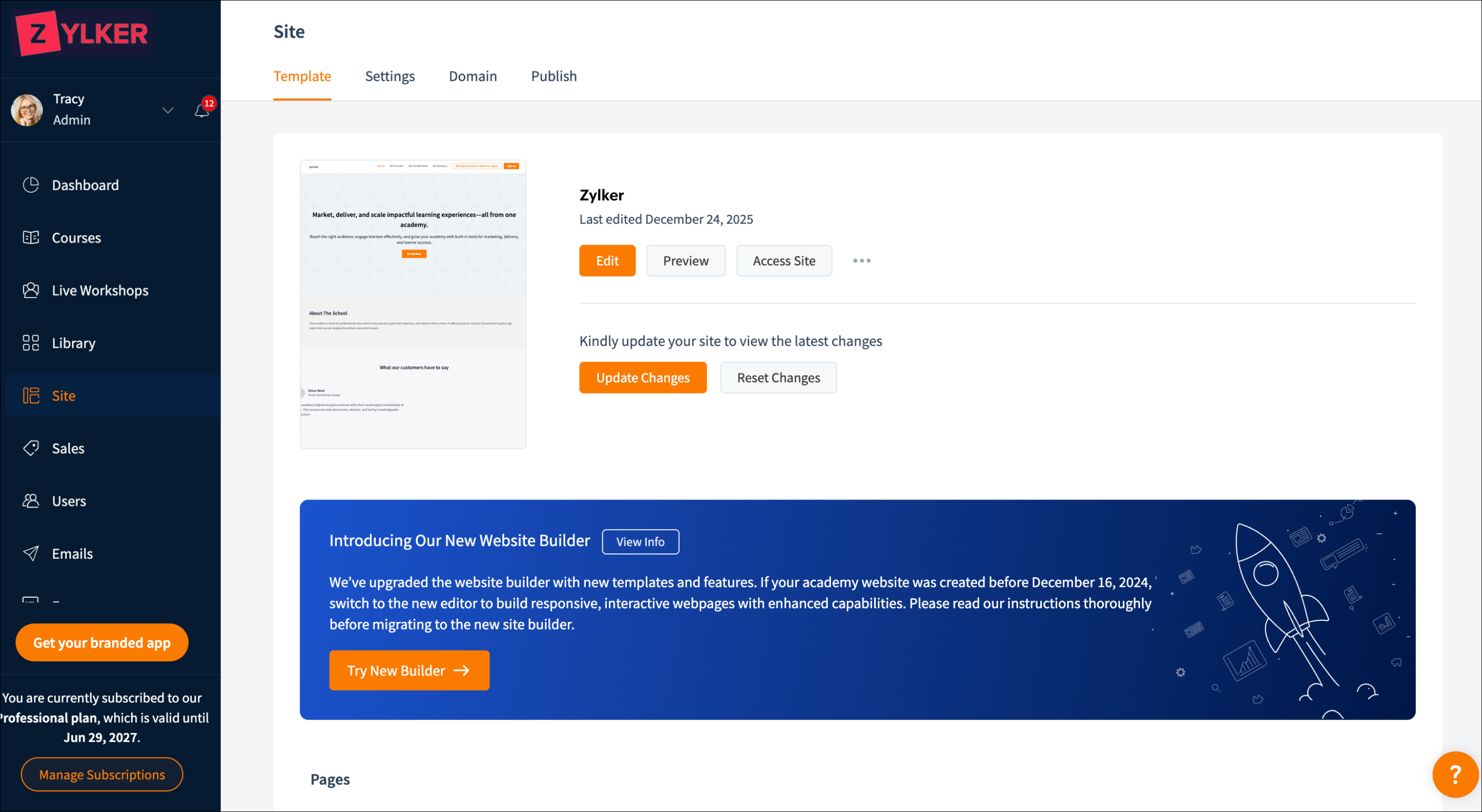Open more options three-dot menu
1482x812 pixels.
[x=861, y=261]
